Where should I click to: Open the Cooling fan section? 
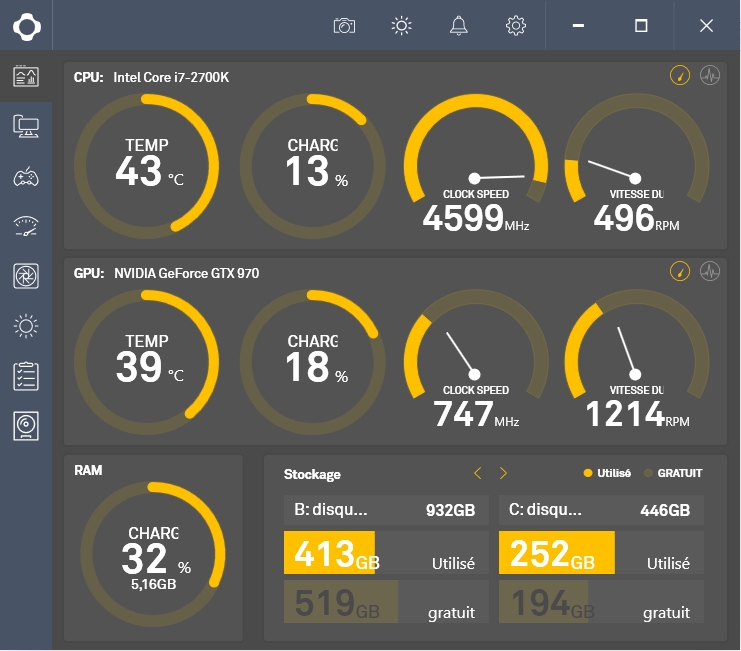tap(26, 276)
